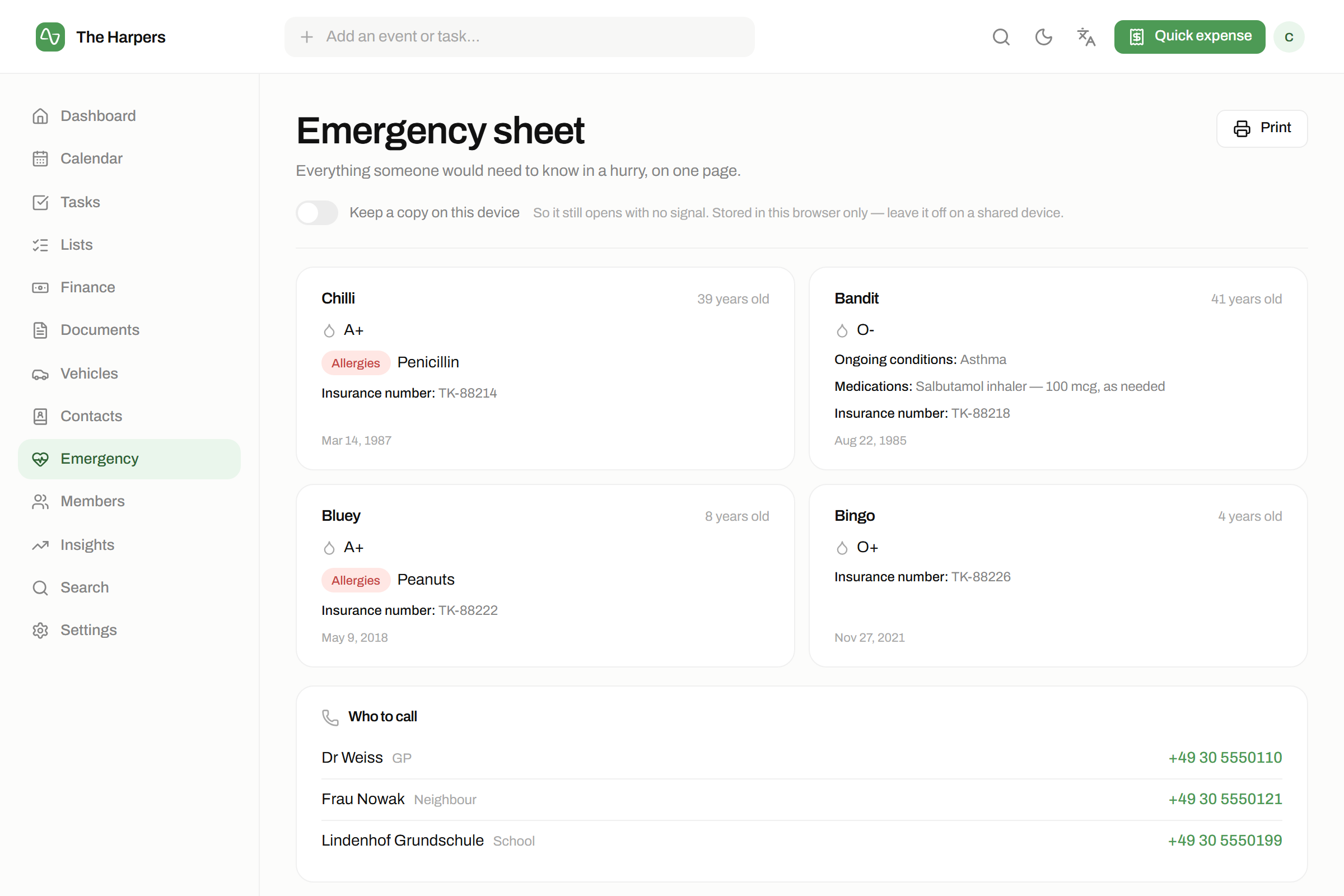Viewport: 1344px width, 896px height.
Task: Open sidebar Search page
Action: pos(129,587)
